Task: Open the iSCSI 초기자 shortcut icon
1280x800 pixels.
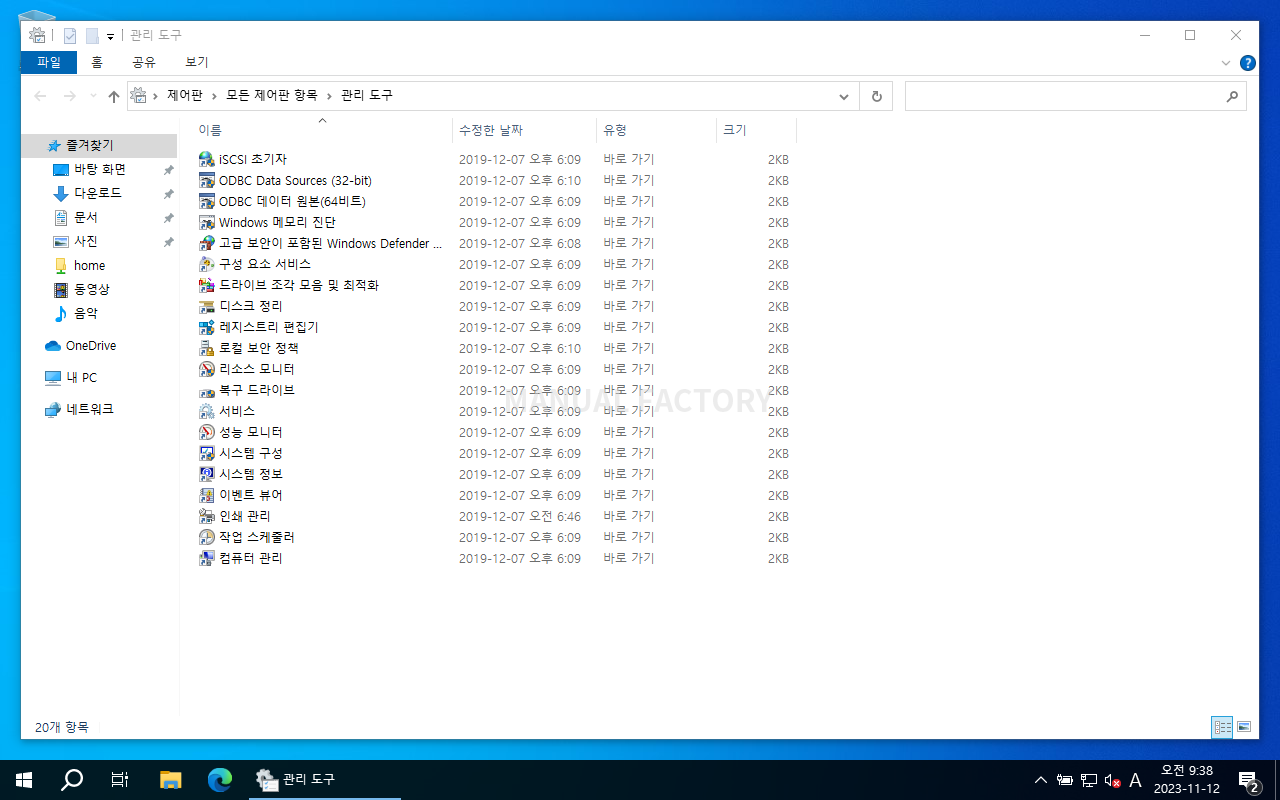Action: tap(207, 159)
